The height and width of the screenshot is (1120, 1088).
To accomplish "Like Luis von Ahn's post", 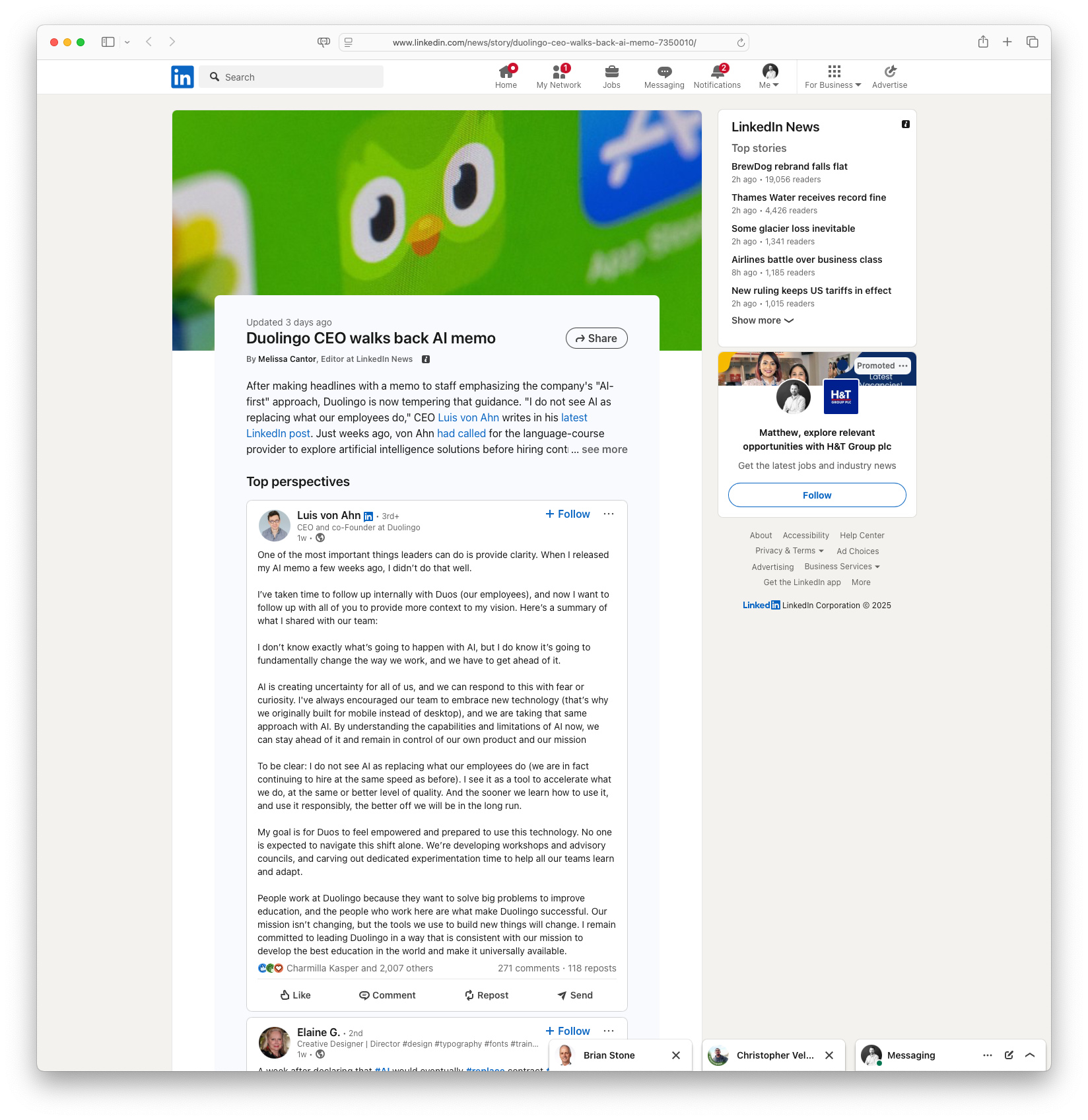I will 295,995.
